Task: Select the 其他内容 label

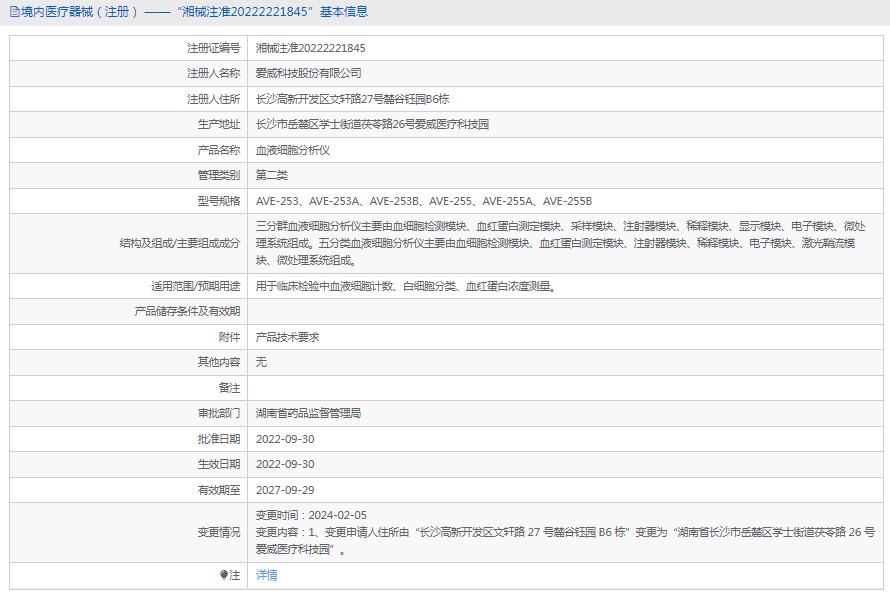Action: click(x=219, y=362)
